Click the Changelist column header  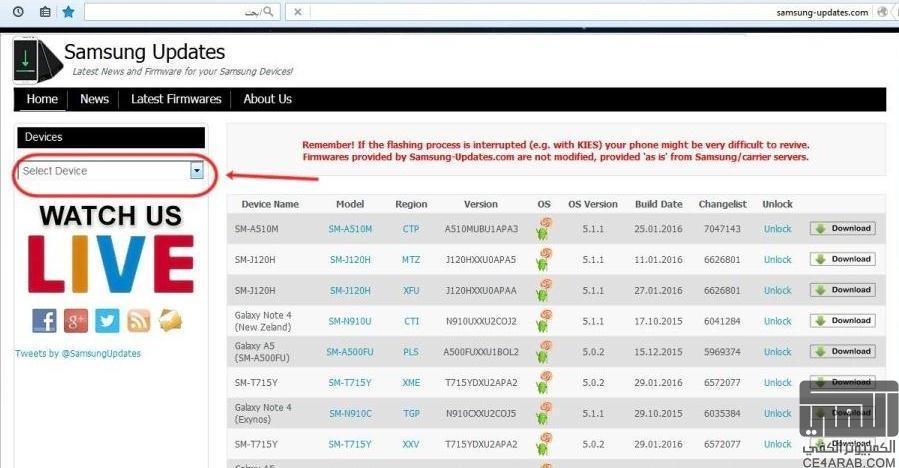pos(722,204)
